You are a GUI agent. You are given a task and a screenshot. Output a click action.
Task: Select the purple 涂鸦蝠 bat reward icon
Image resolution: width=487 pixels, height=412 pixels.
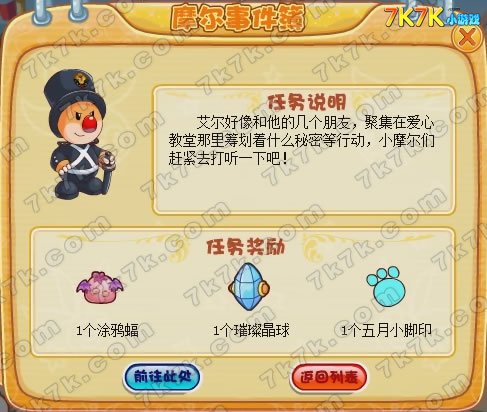(100, 287)
